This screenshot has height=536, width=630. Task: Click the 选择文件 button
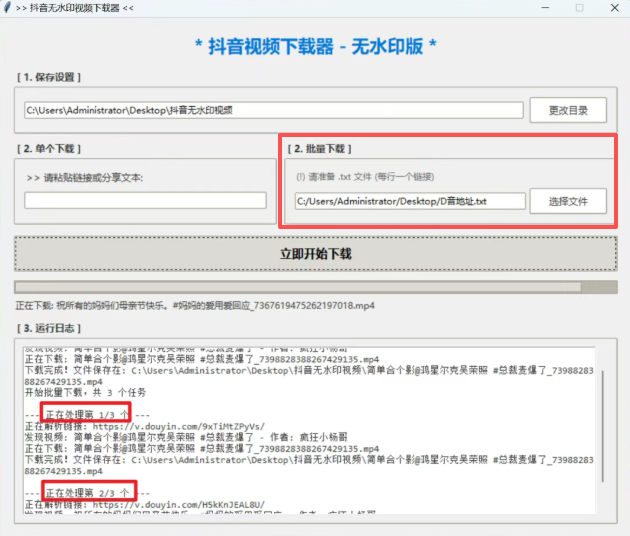coord(567,201)
